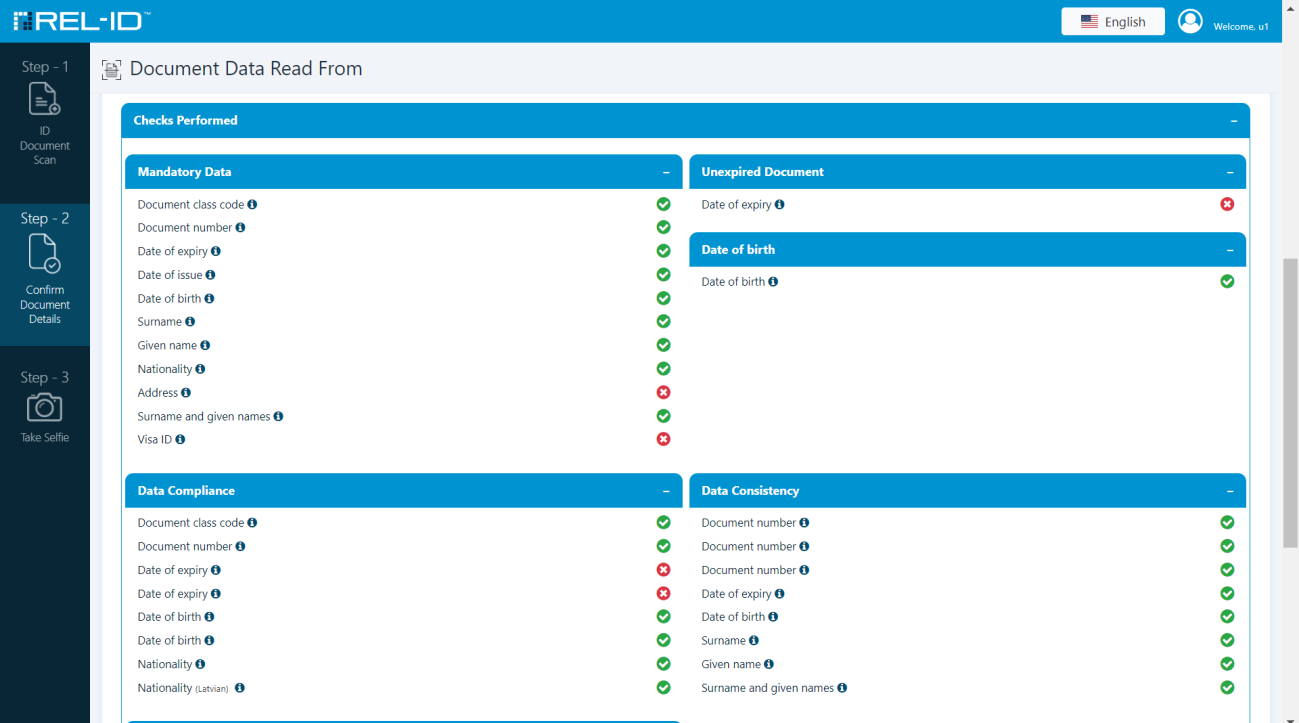Click info icon beside Data Consistency Date of birth
Screen dimensions: 1299x723
tap(773, 617)
